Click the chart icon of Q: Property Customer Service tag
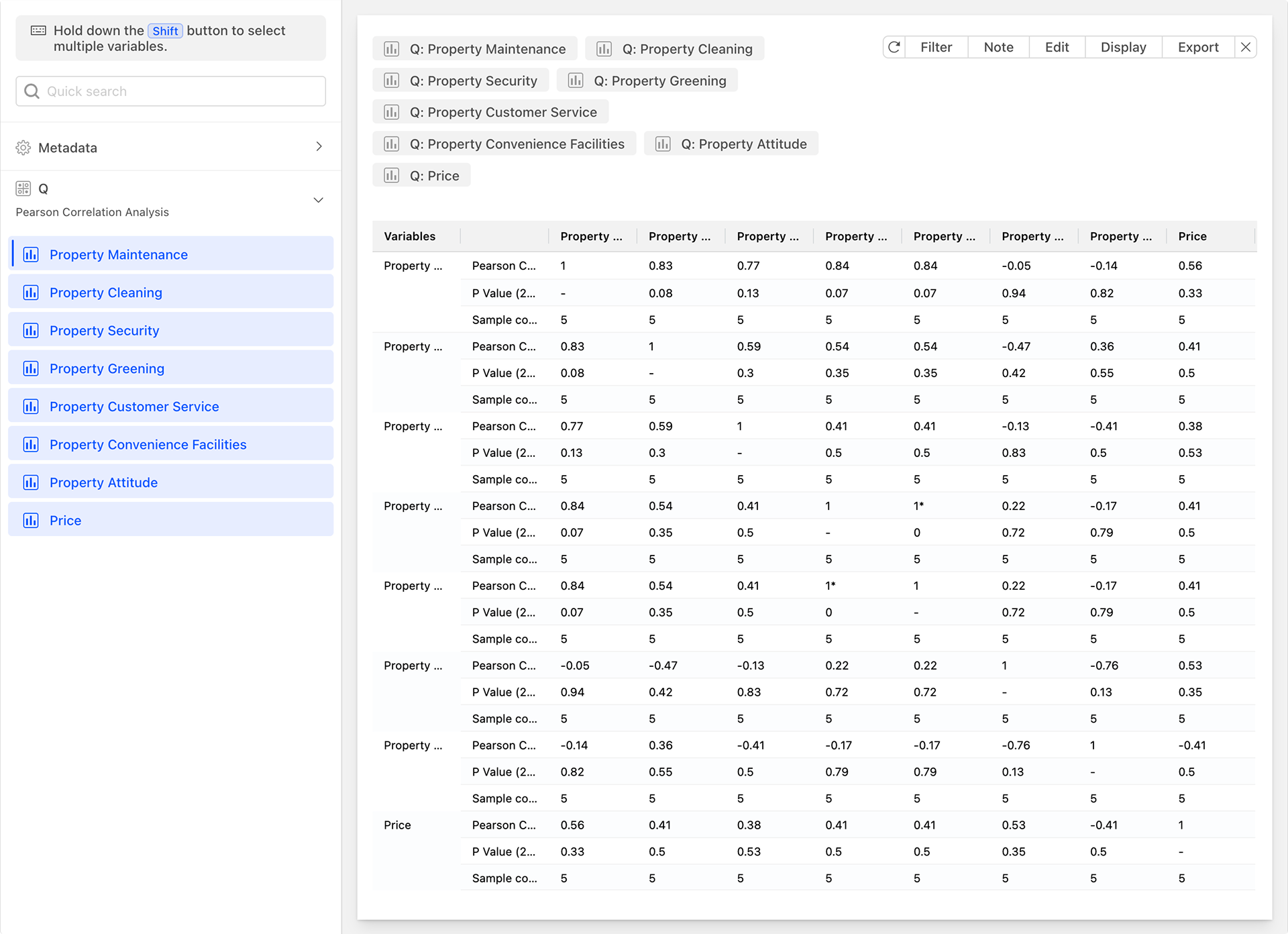This screenshot has height=934, width=1288. click(x=392, y=112)
